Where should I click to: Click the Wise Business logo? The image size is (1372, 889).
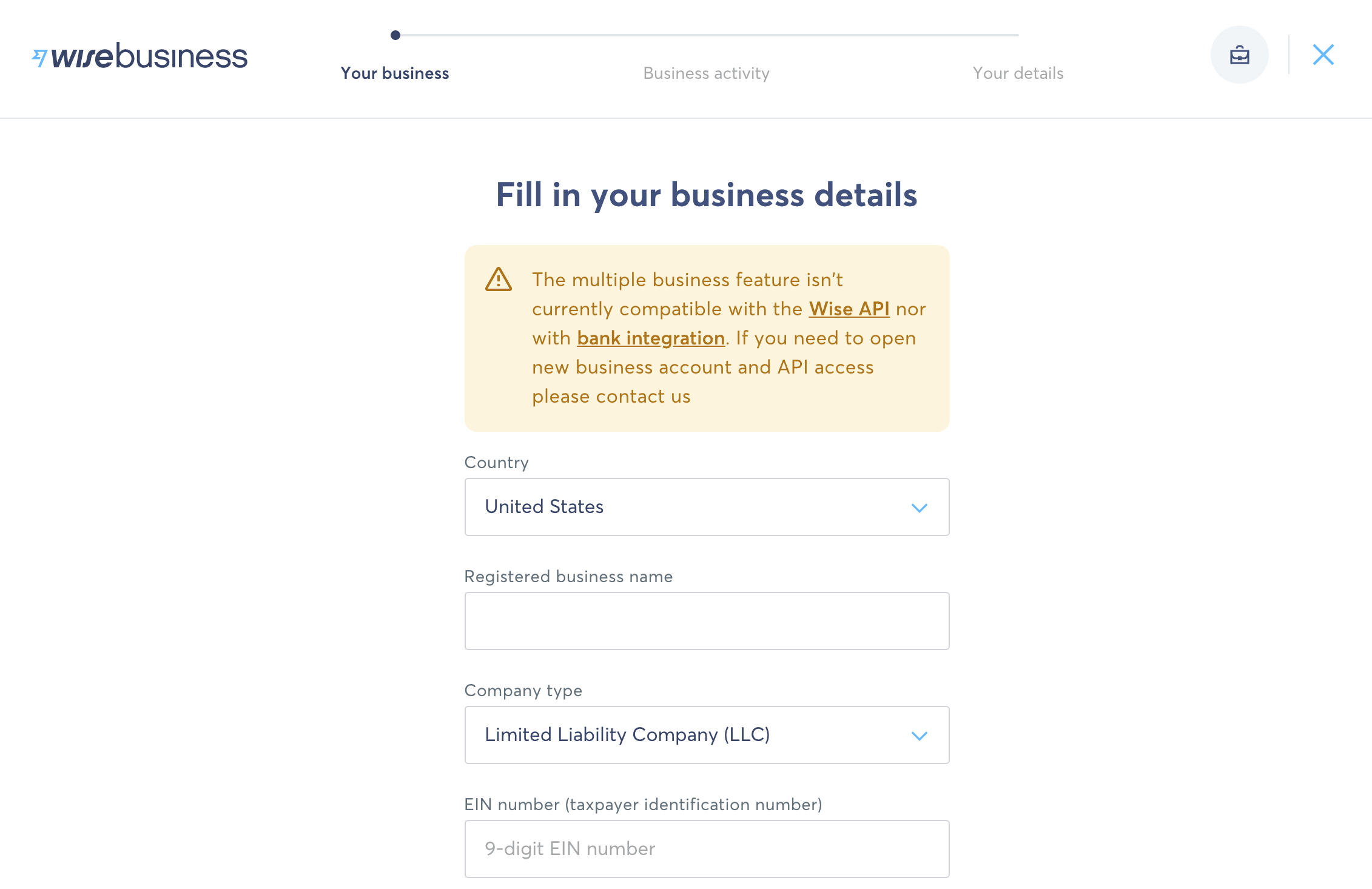click(x=140, y=56)
